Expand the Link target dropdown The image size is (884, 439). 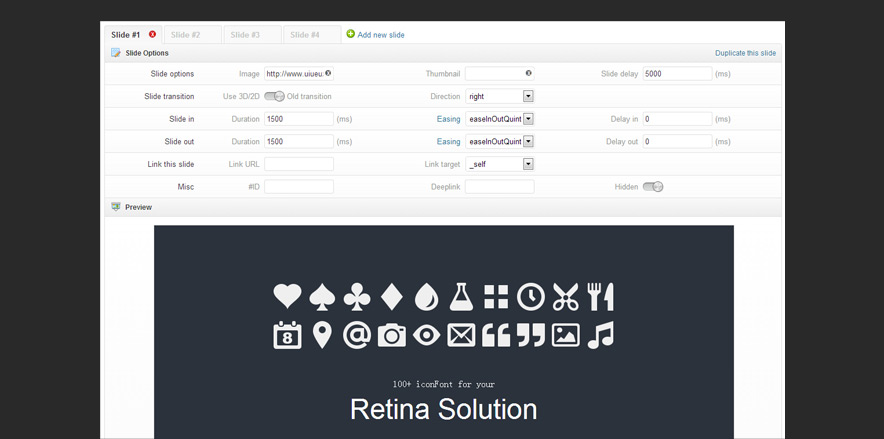point(528,164)
